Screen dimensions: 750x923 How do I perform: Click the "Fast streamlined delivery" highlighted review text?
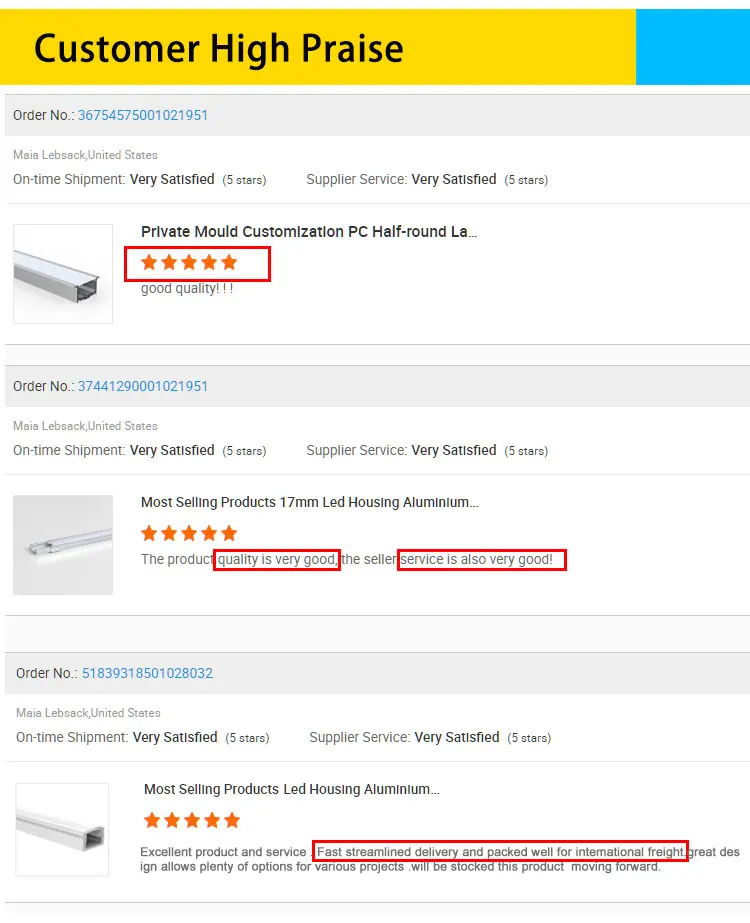click(x=500, y=852)
